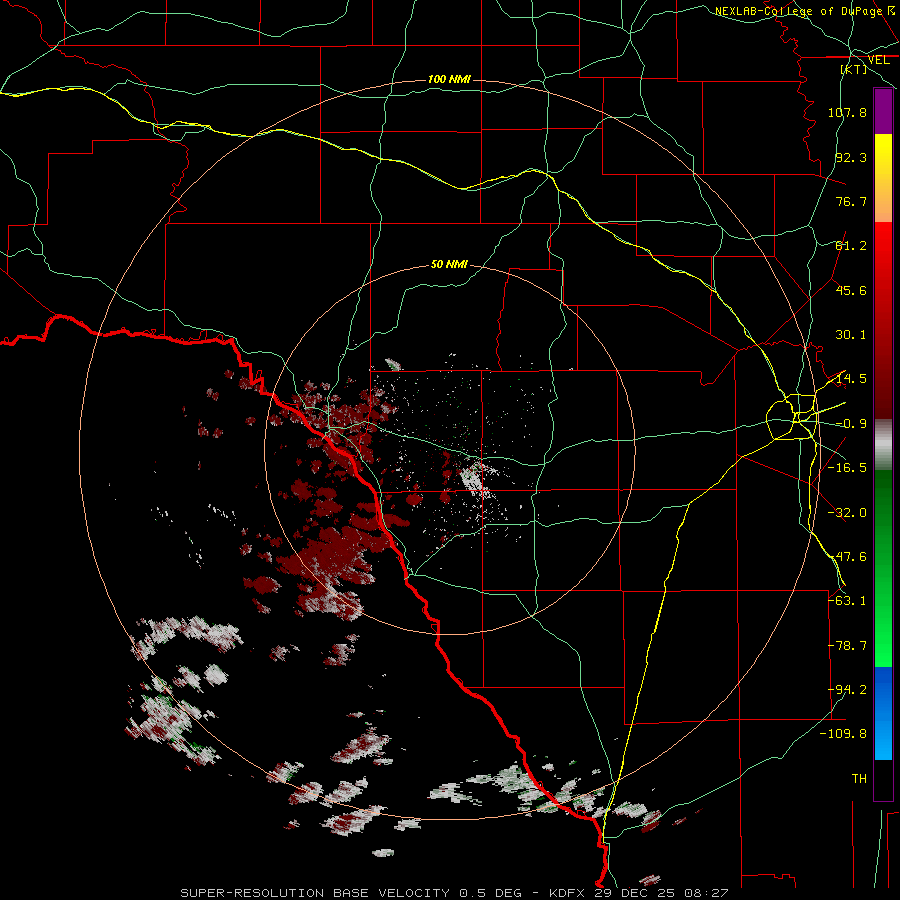This screenshot has width=900, height=900.
Task: Click the gray segment of the velocity color bar
Action: (883, 445)
